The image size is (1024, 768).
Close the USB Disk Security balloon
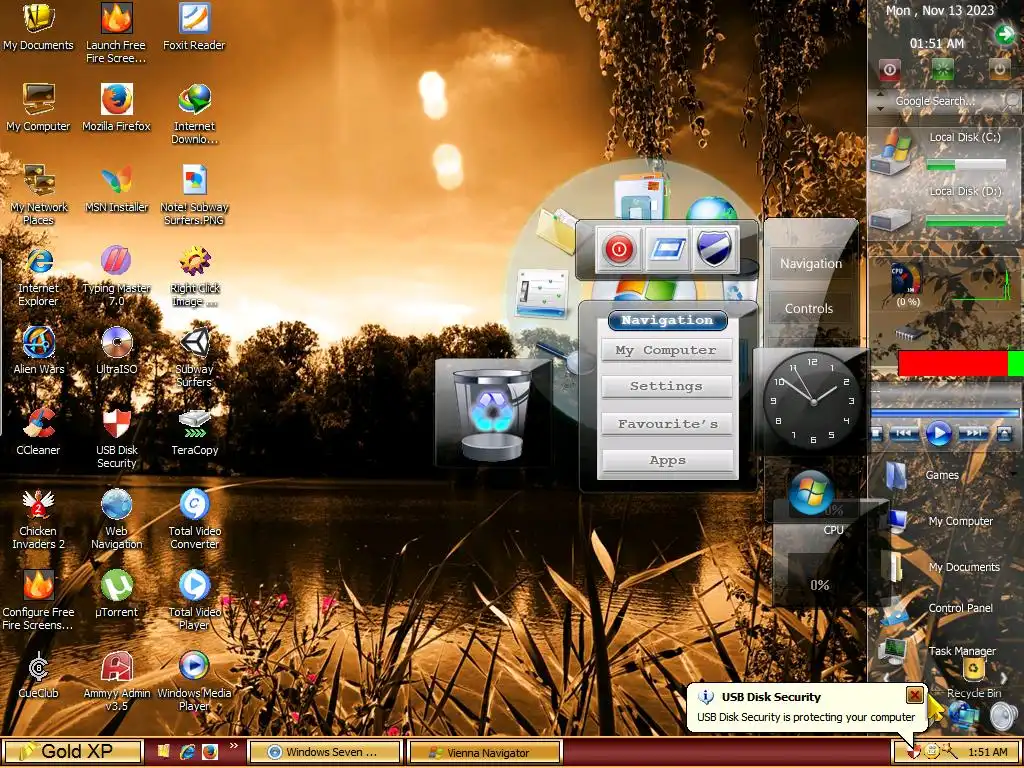pos(914,695)
